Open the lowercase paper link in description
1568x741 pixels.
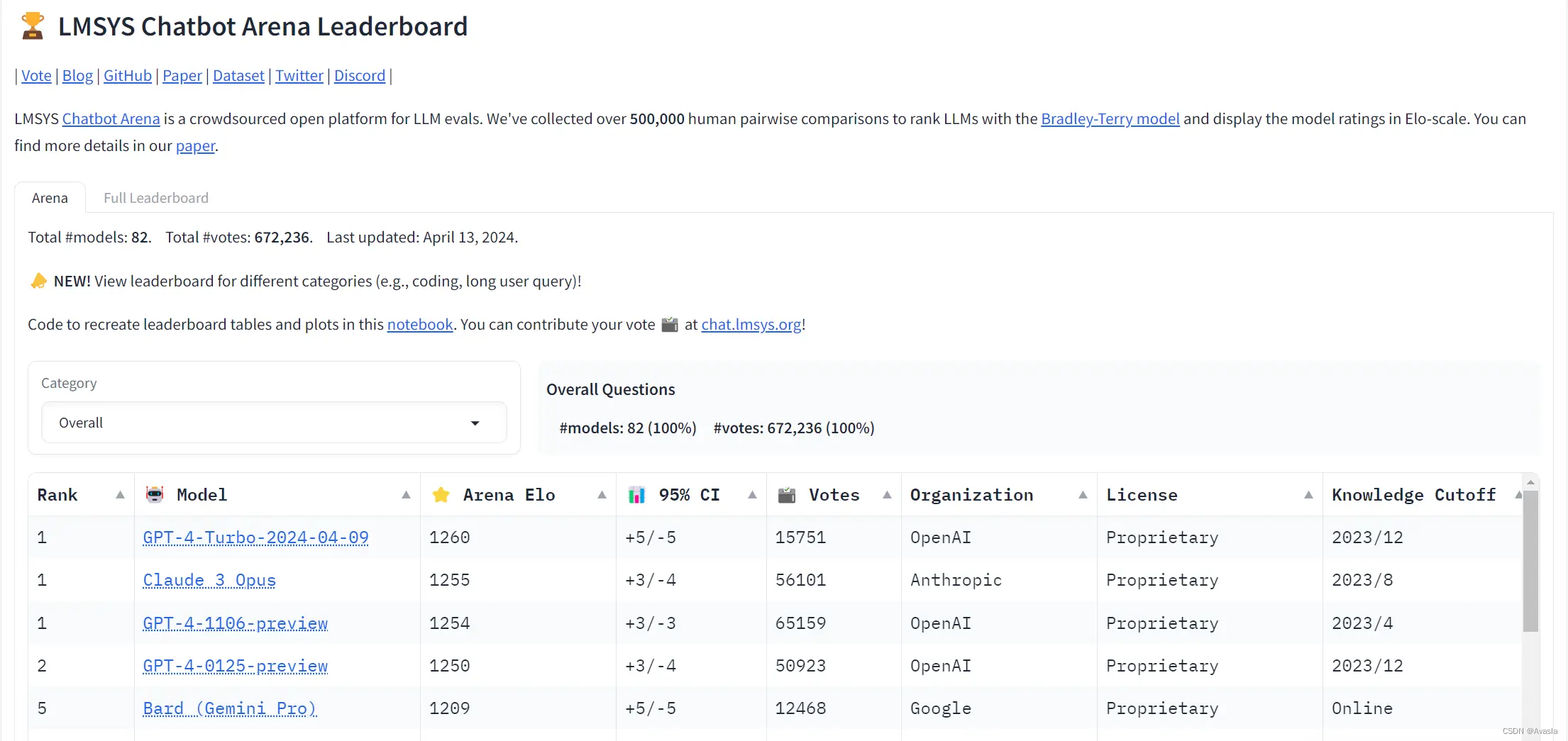195,146
